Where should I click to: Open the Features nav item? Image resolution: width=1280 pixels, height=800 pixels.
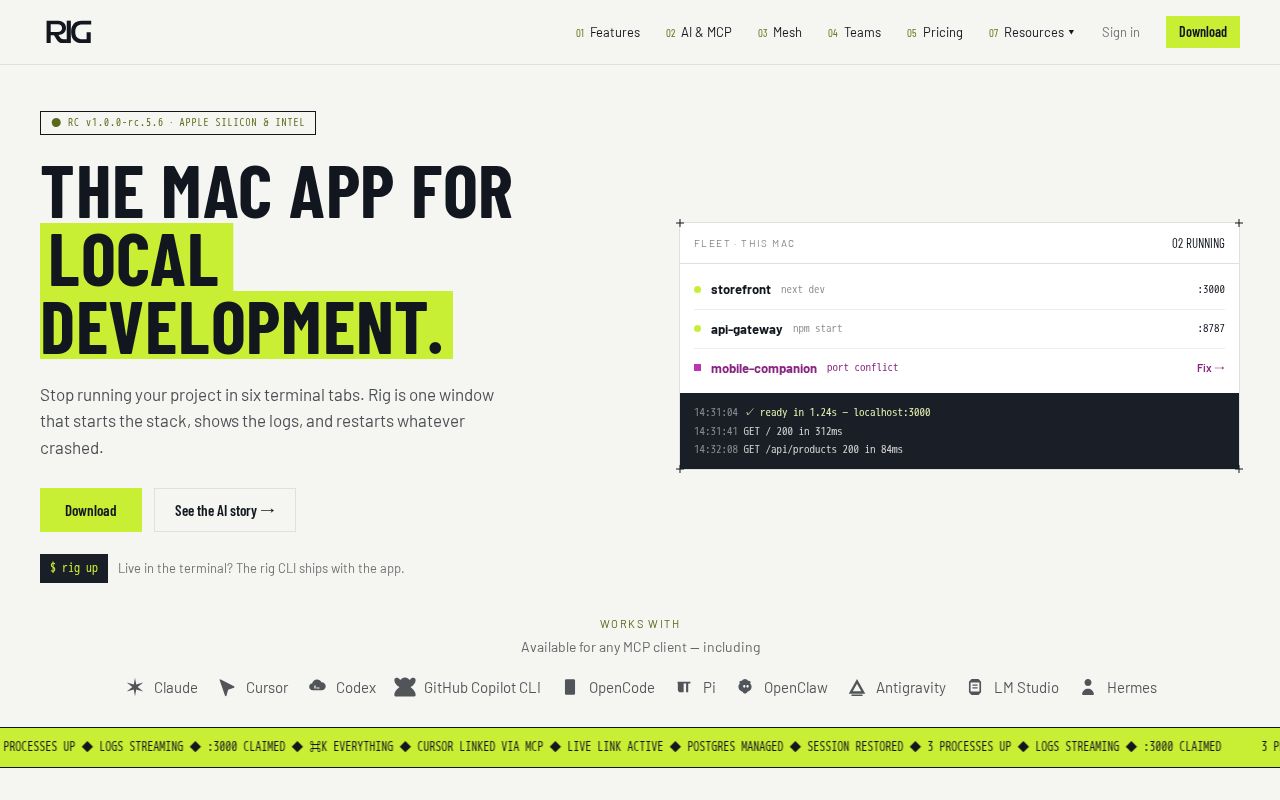(608, 32)
